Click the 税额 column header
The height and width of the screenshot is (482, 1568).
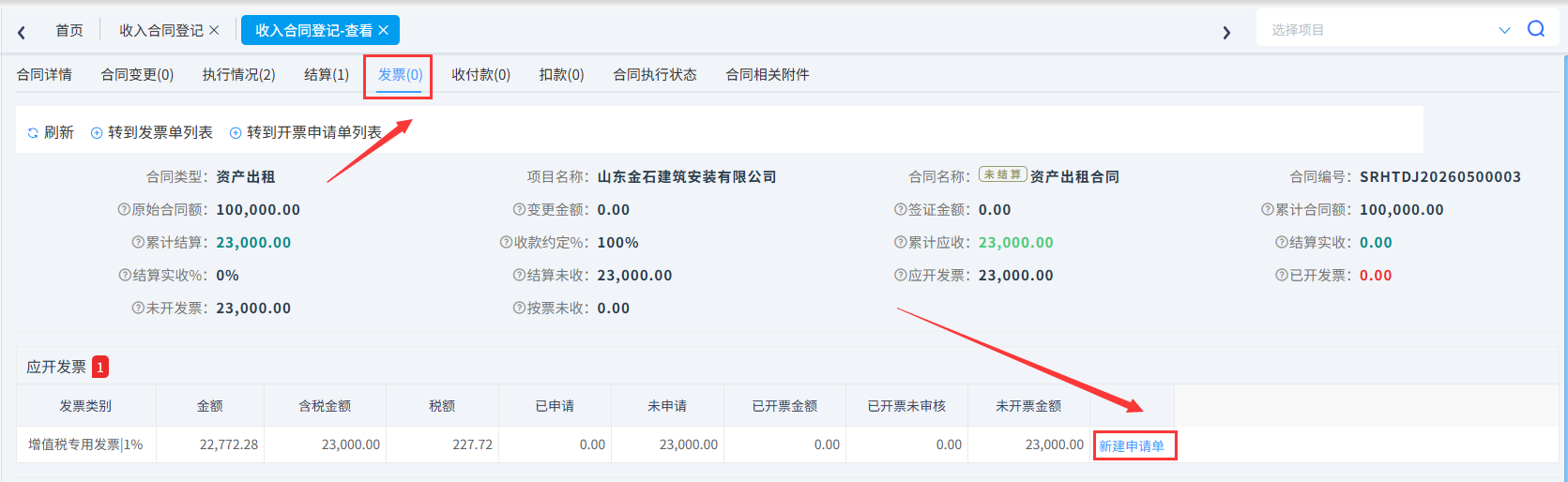coord(442,406)
